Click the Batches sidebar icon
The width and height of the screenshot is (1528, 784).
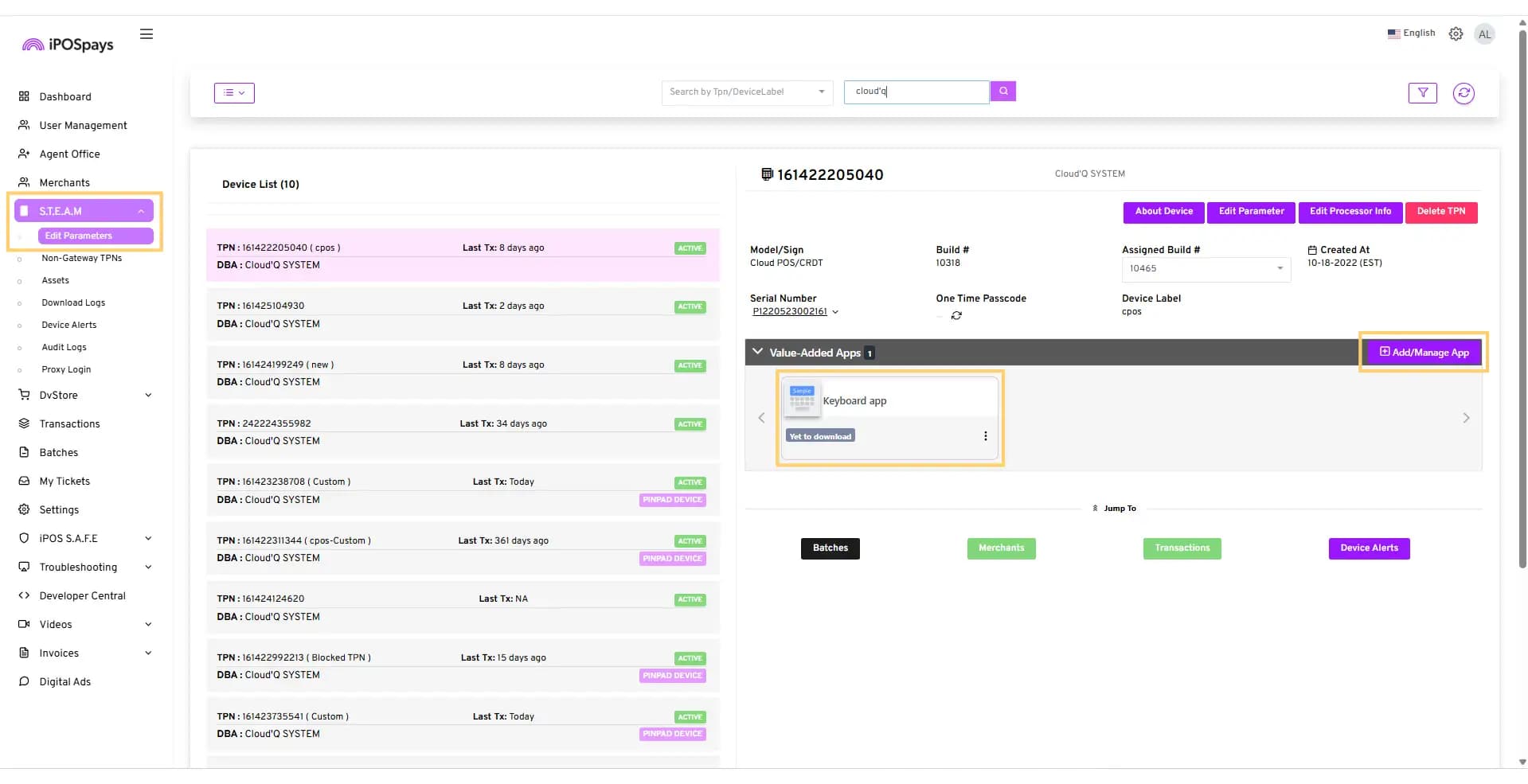(x=24, y=452)
